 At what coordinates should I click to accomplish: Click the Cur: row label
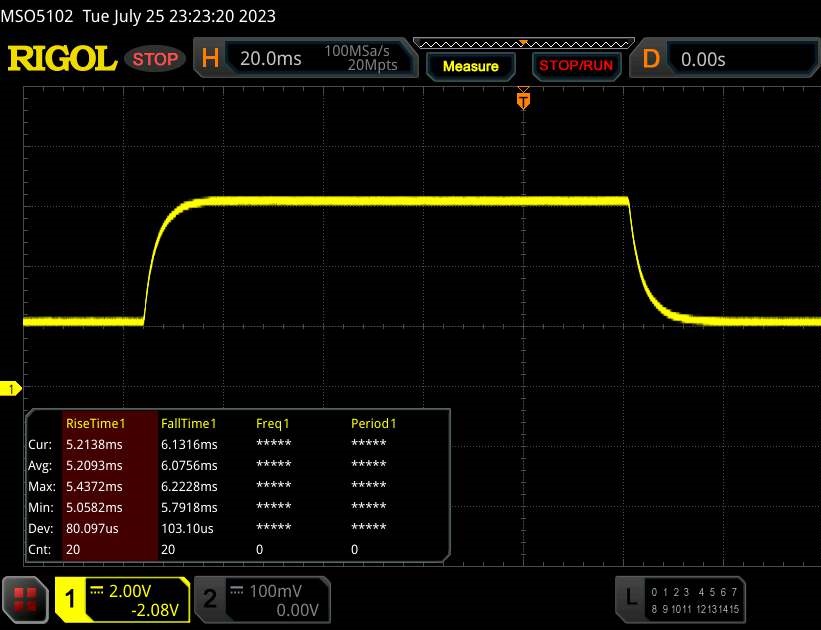tap(40, 445)
